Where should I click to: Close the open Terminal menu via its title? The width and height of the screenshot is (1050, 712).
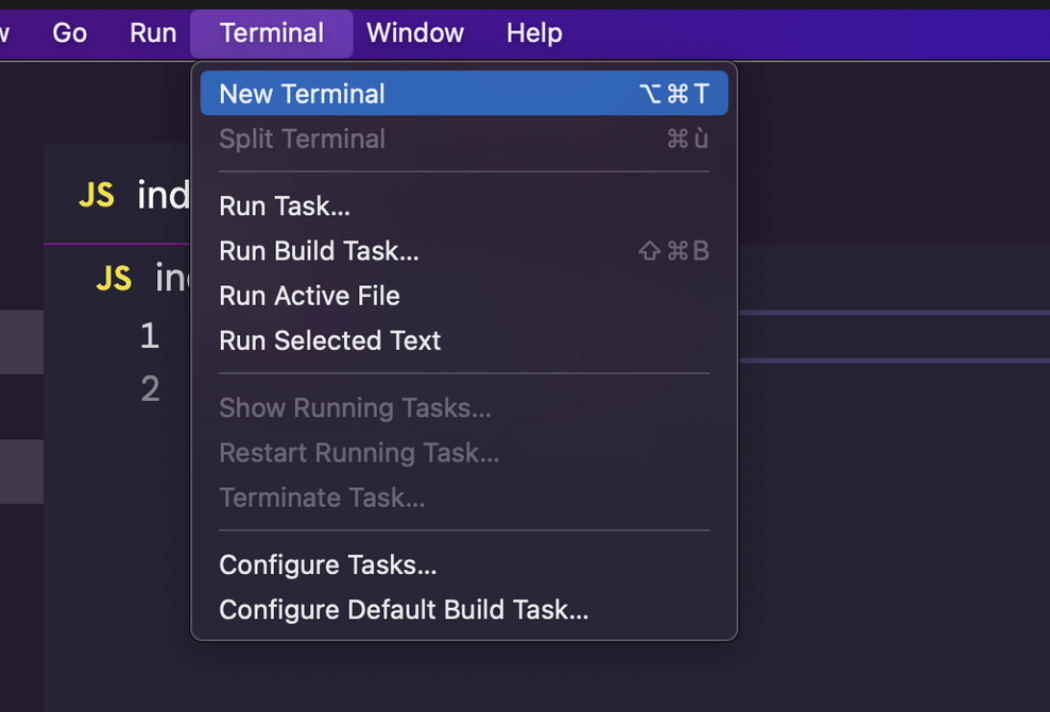pyautogui.click(x=272, y=33)
